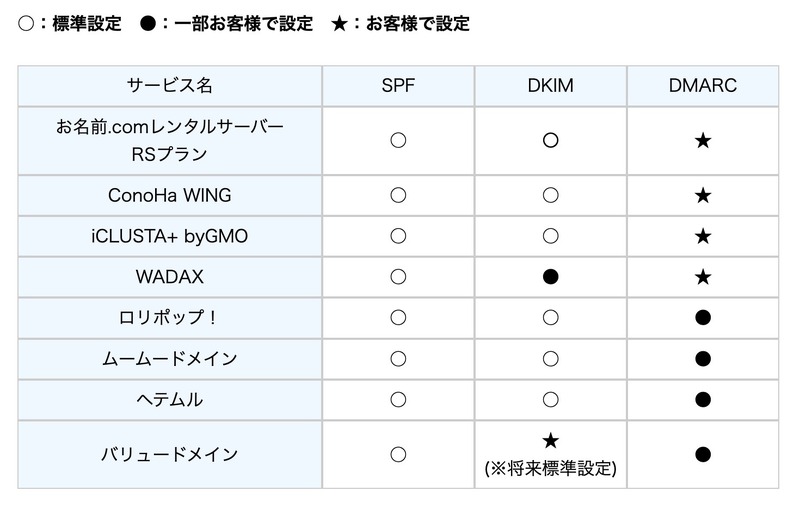Select the DMARC column header
Viewport: 800px width, 509px height.
point(703,86)
